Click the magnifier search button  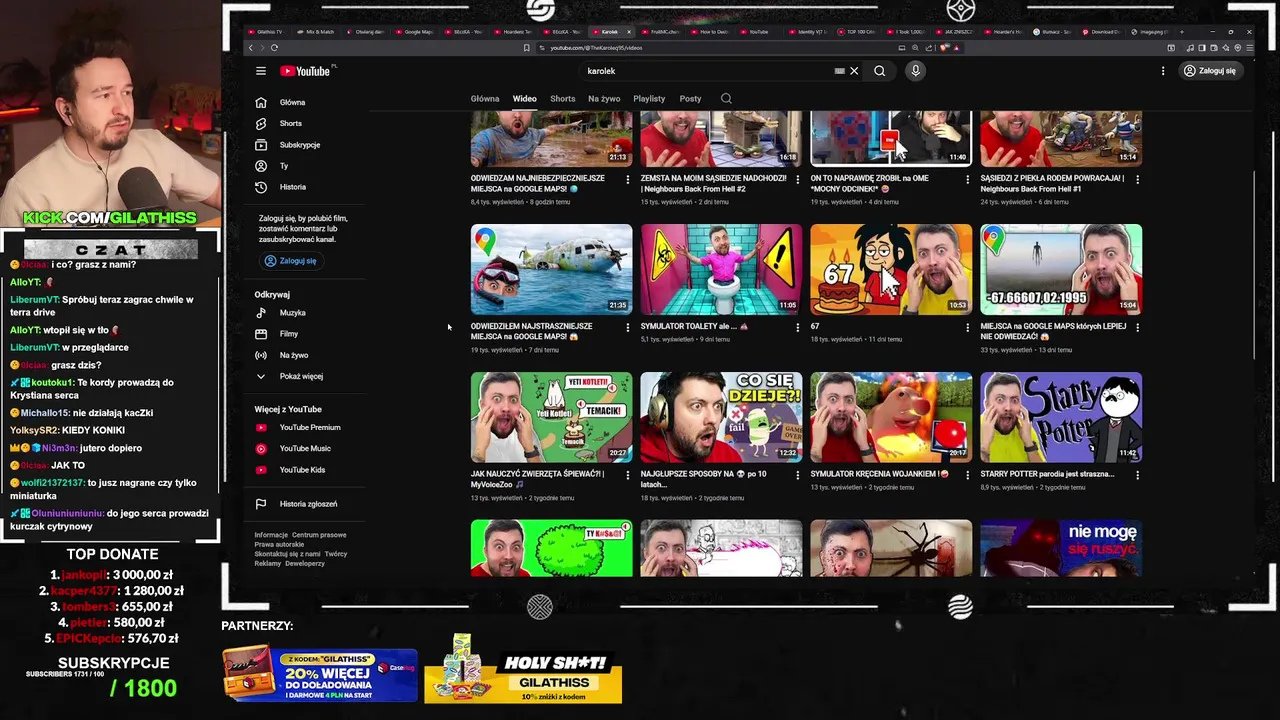click(x=880, y=71)
